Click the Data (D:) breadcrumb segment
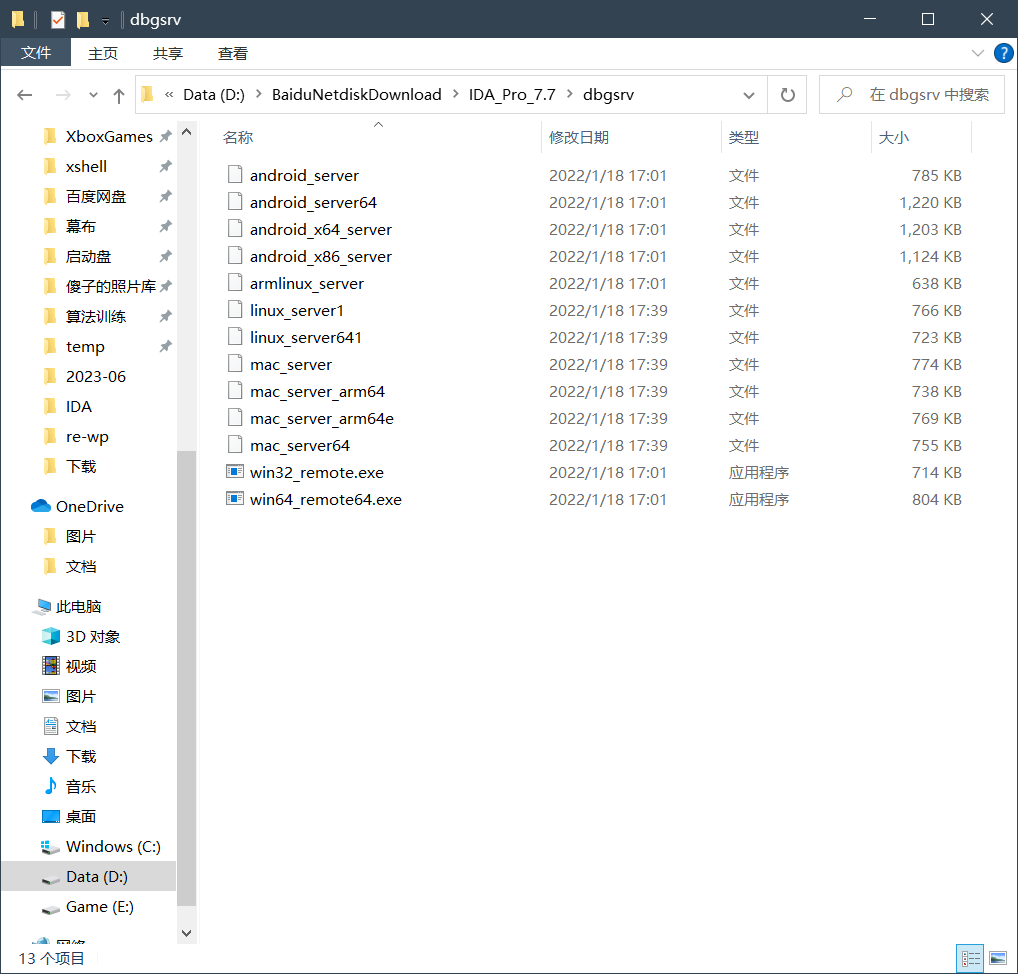 pos(214,95)
